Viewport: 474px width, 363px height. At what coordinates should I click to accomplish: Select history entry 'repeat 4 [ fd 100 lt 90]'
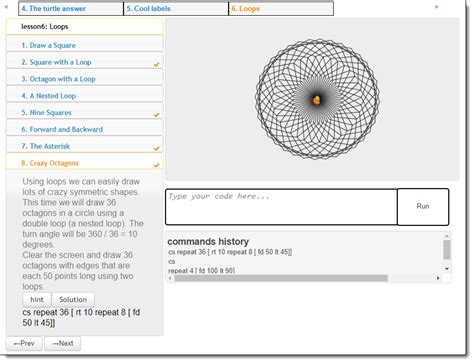point(201,270)
